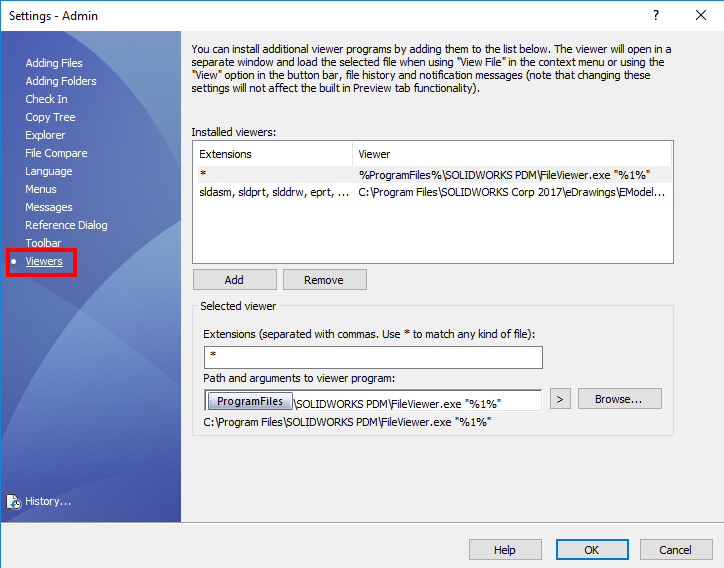
Task: Open File Compare settings
Action: [x=56, y=153]
